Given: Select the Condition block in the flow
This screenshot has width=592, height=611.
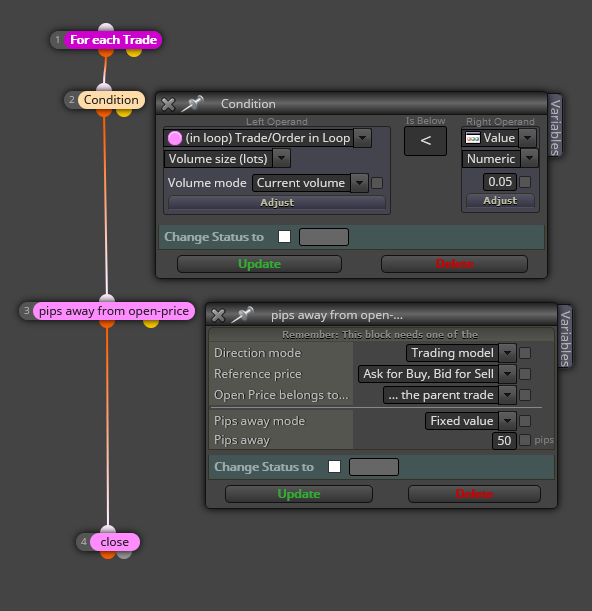Looking at the screenshot, I should (111, 100).
